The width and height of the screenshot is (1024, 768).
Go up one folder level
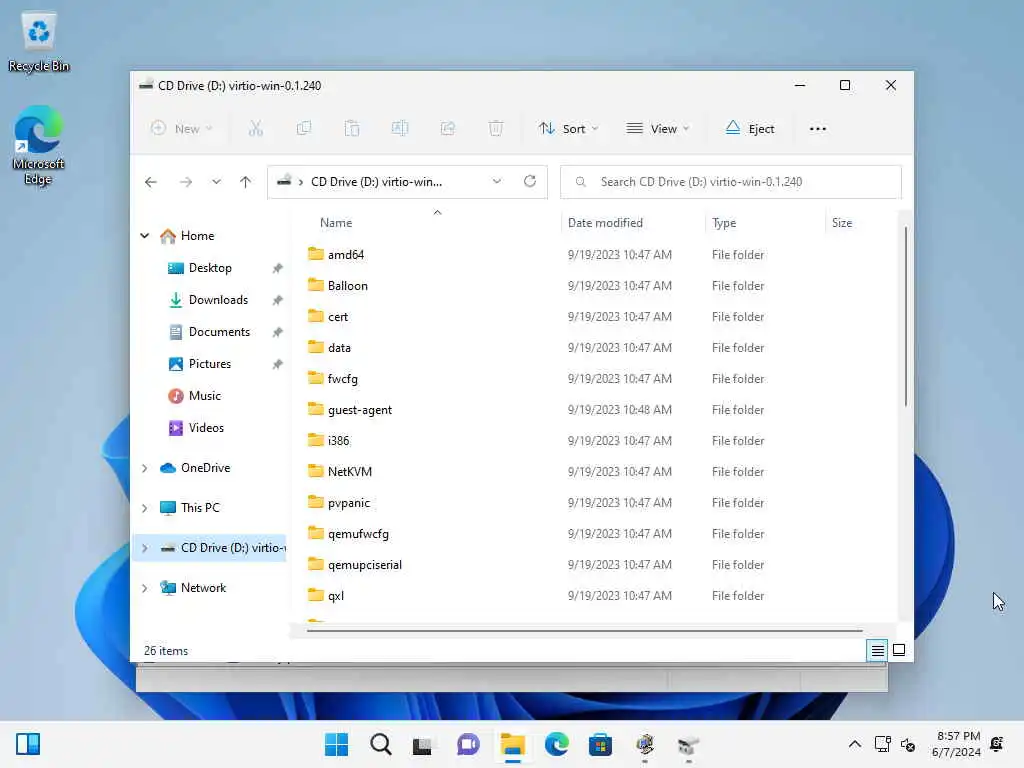pyautogui.click(x=246, y=182)
